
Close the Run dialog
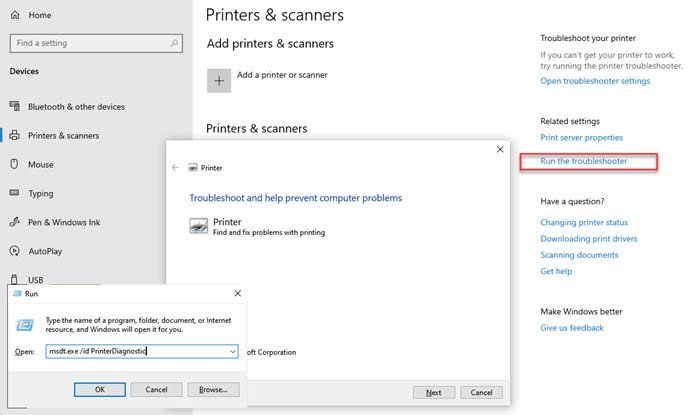[x=237, y=294]
